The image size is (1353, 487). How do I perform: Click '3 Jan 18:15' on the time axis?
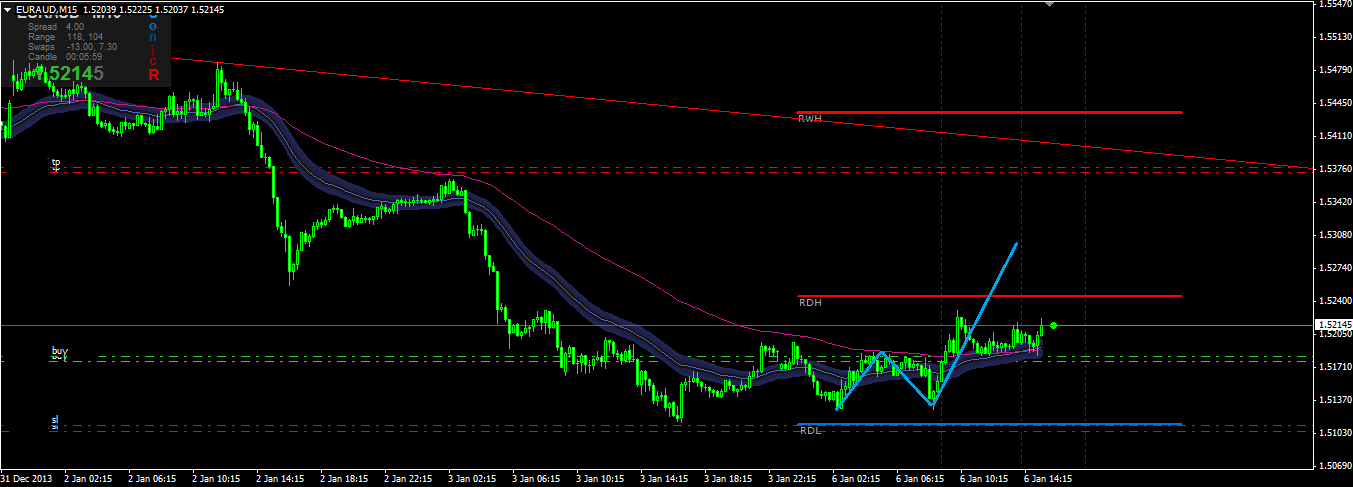(x=730, y=478)
